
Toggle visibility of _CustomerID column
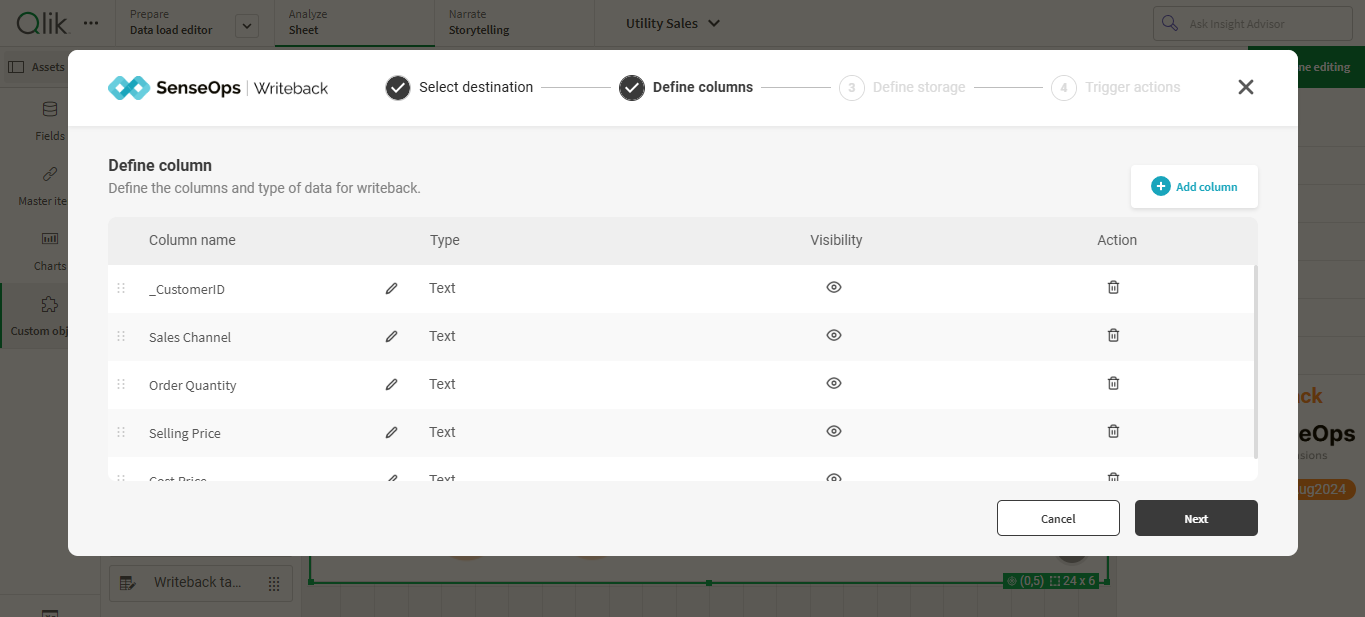pyautogui.click(x=834, y=287)
